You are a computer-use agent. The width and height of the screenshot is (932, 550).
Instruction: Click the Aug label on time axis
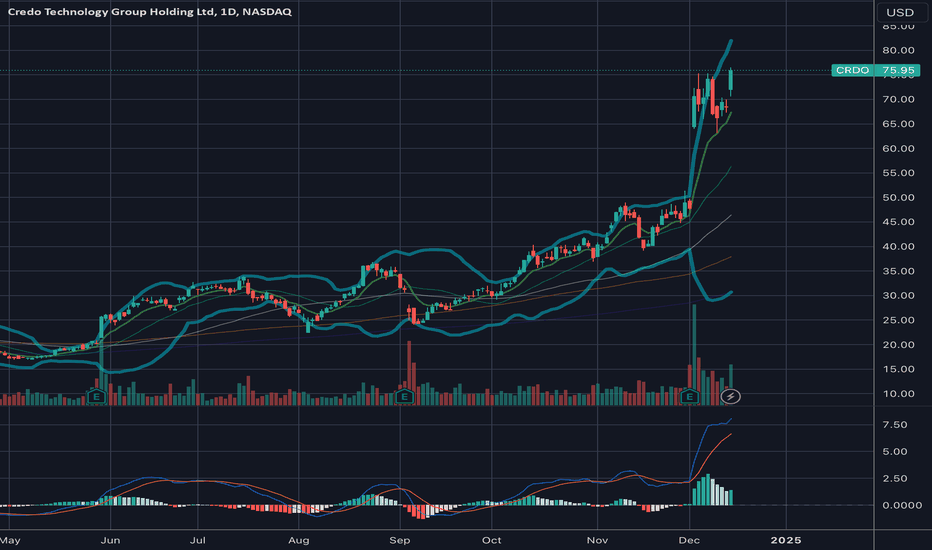point(297,540)
